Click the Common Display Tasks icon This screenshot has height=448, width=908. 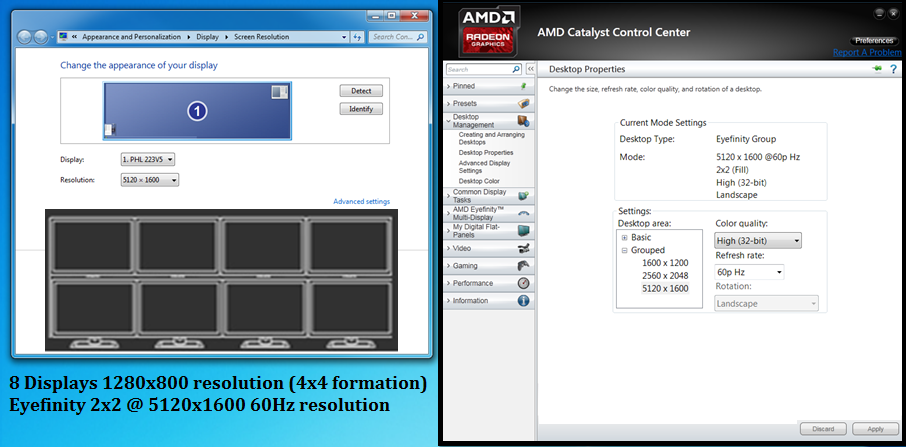coord(523,196)
